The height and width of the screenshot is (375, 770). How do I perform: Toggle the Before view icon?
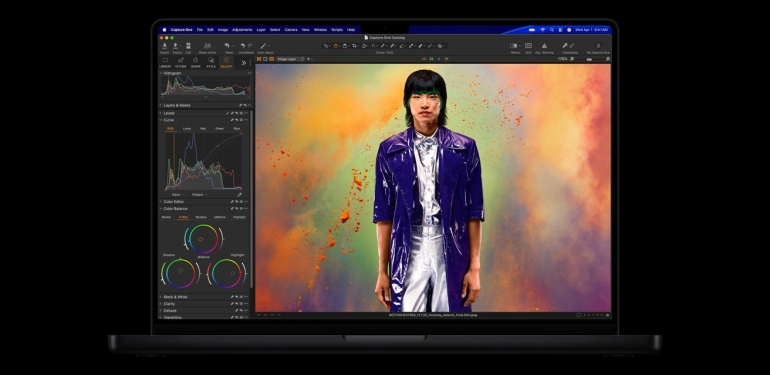coord(514,46)
